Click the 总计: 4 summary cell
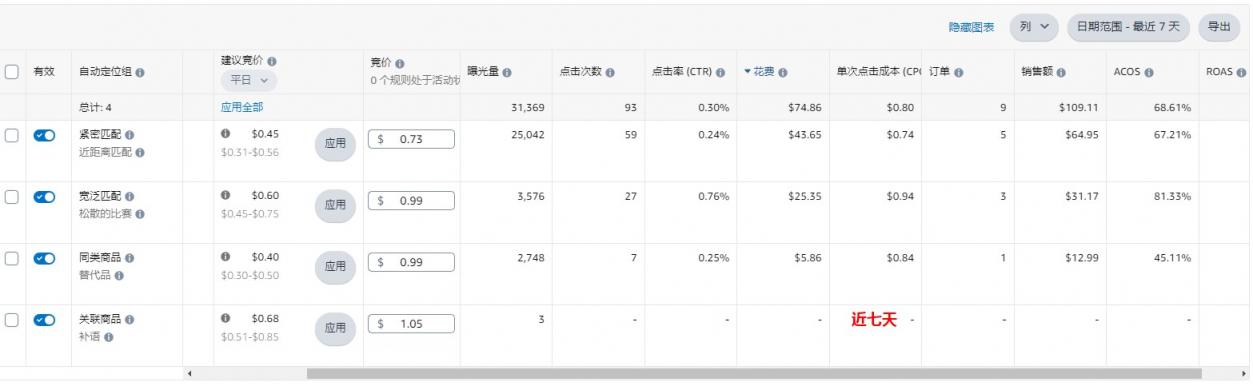Viewport: 1253px width, 386px height. click(96, 106)
